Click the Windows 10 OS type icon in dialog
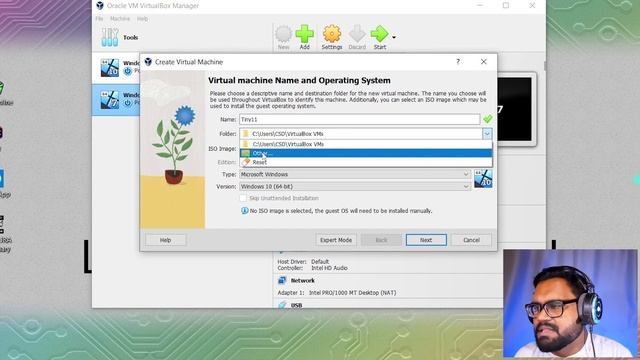This screenshot has width=640, height=360. (483, 179)
